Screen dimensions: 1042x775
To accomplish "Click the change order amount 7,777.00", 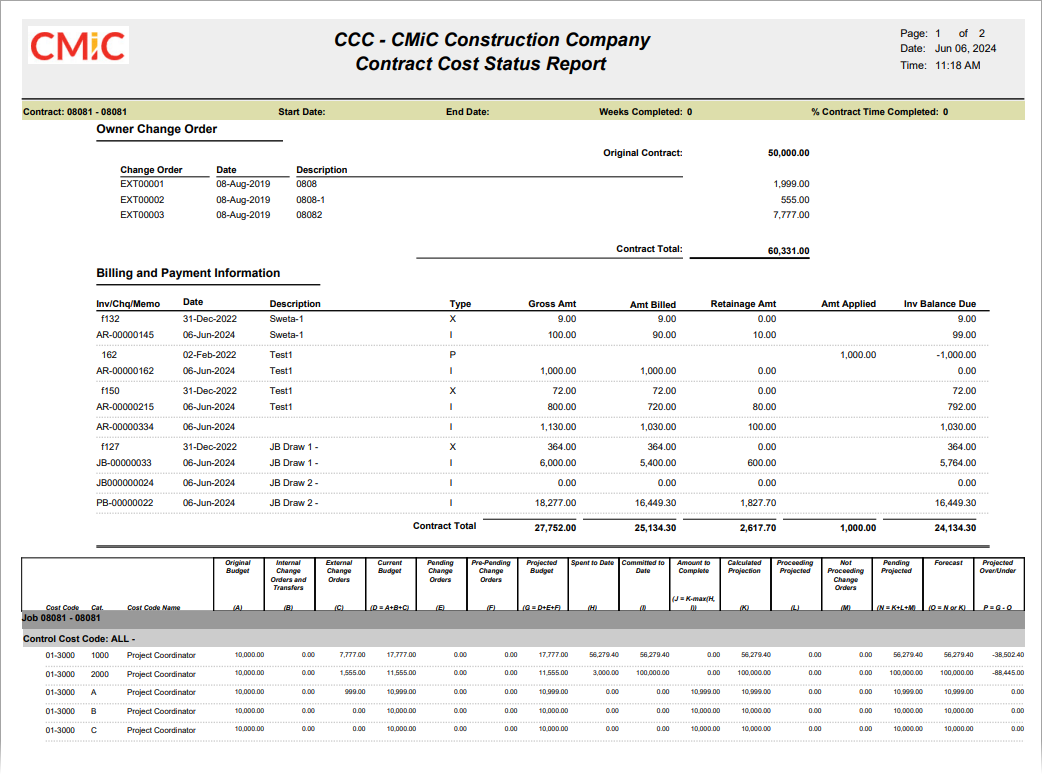I will coord(791,215).
